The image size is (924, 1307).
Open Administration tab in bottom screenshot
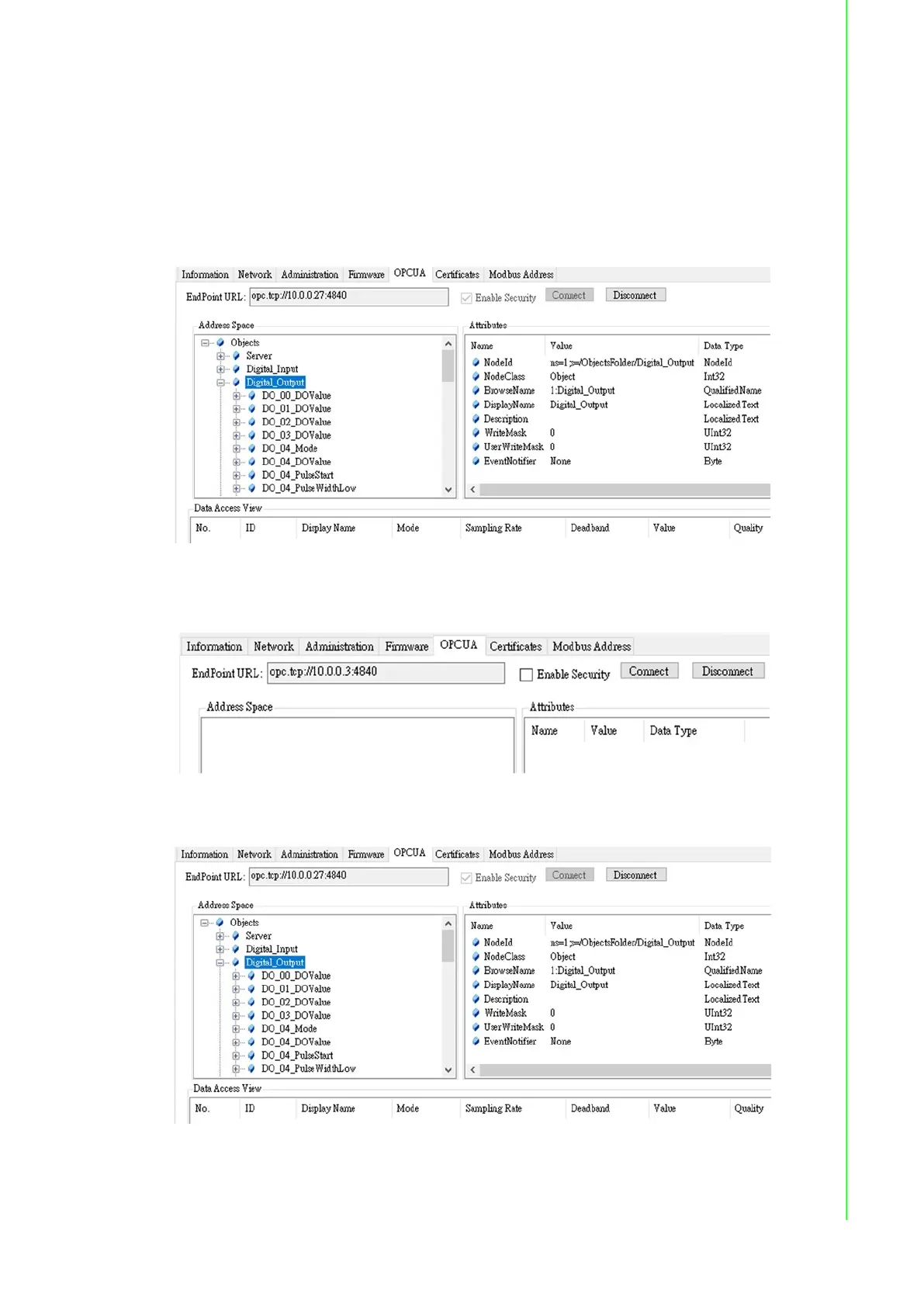pyautogui.click(x=310, y=855)
